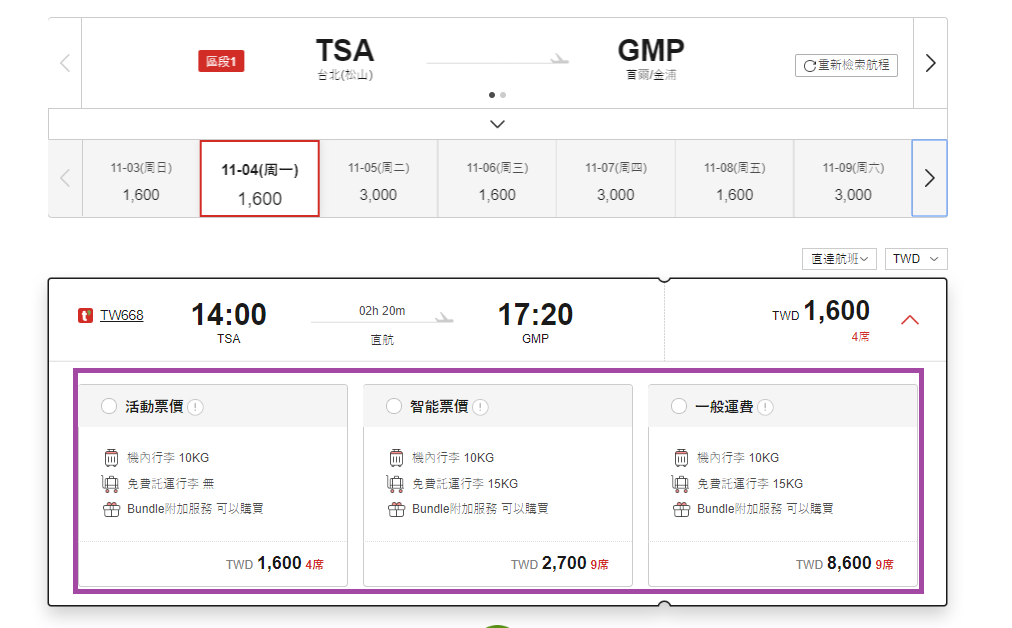This screenshot has height=628, width=1012.
Task: Show earlier dates with the left date arrow
Action: point(65,178)
